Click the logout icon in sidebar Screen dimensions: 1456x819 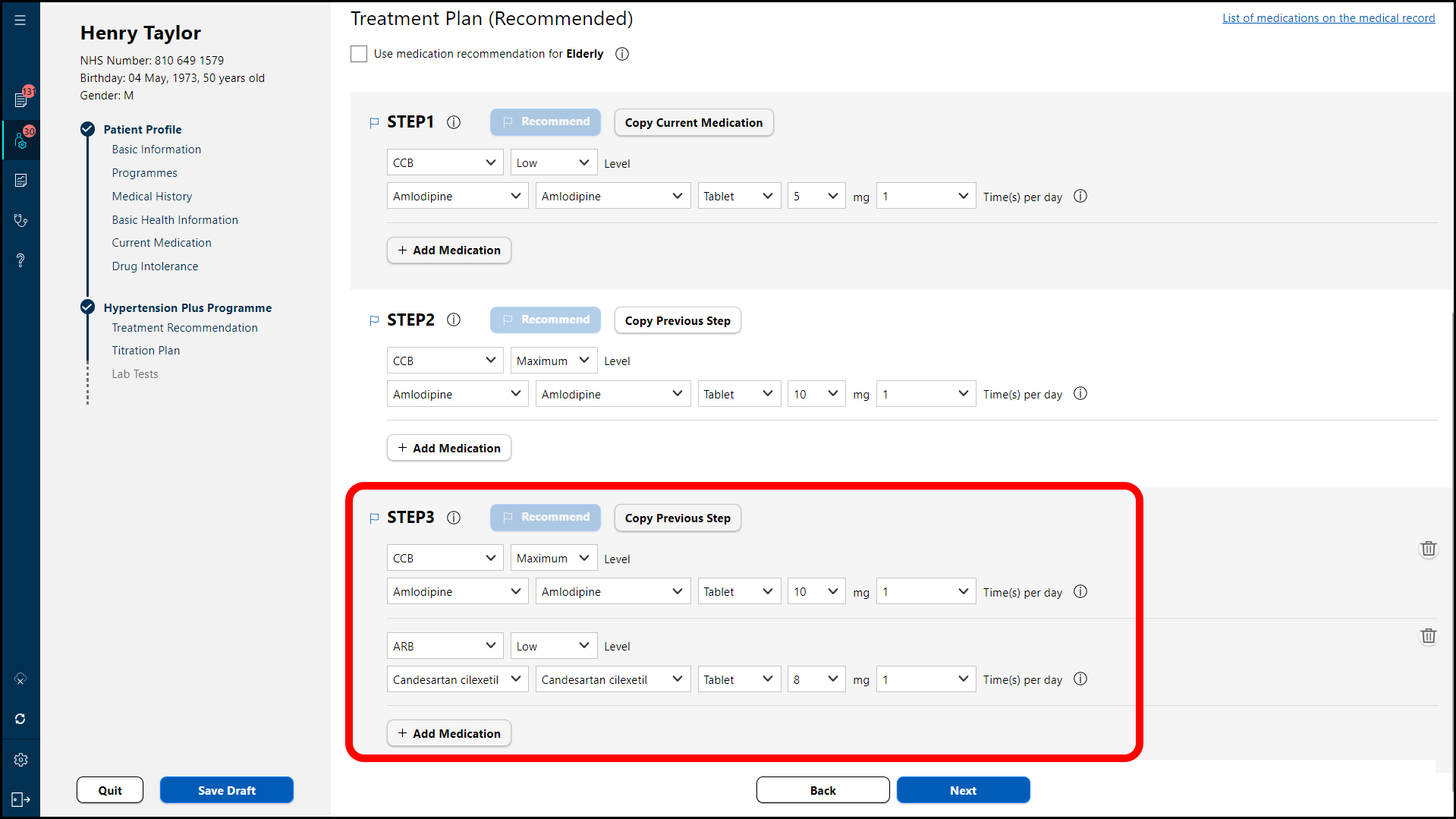21,799
